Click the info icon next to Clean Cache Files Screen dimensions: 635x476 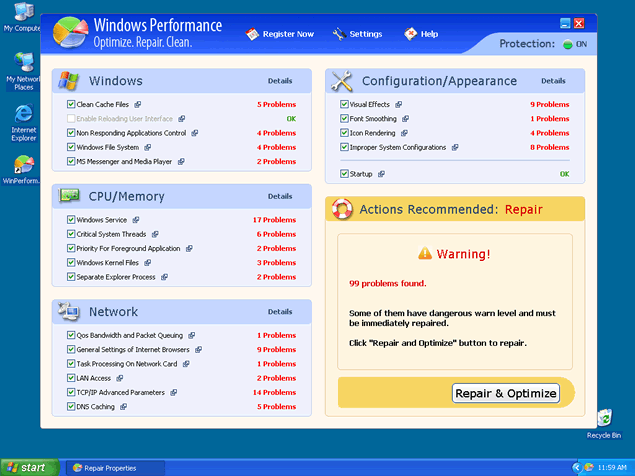[x=136, y=104]
